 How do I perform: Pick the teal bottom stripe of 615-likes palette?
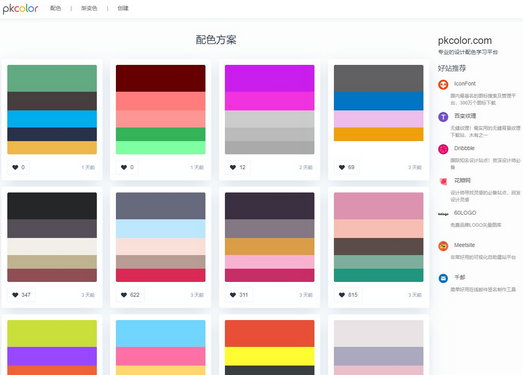point(379,275)
